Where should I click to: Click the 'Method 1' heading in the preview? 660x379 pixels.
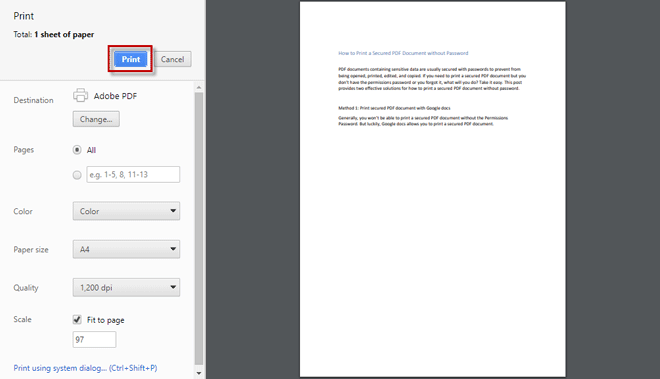(394, 108)
